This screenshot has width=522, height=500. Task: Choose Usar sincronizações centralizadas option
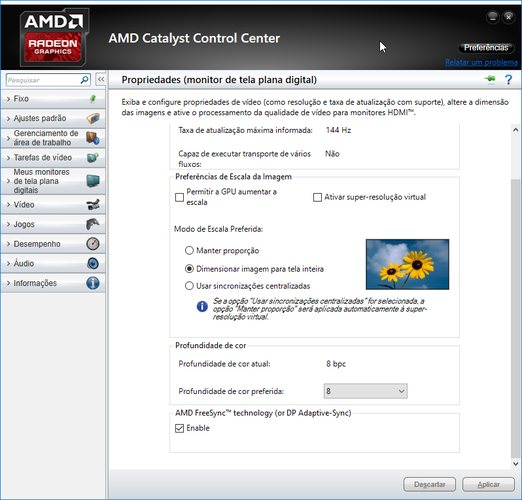coord(189,286)
